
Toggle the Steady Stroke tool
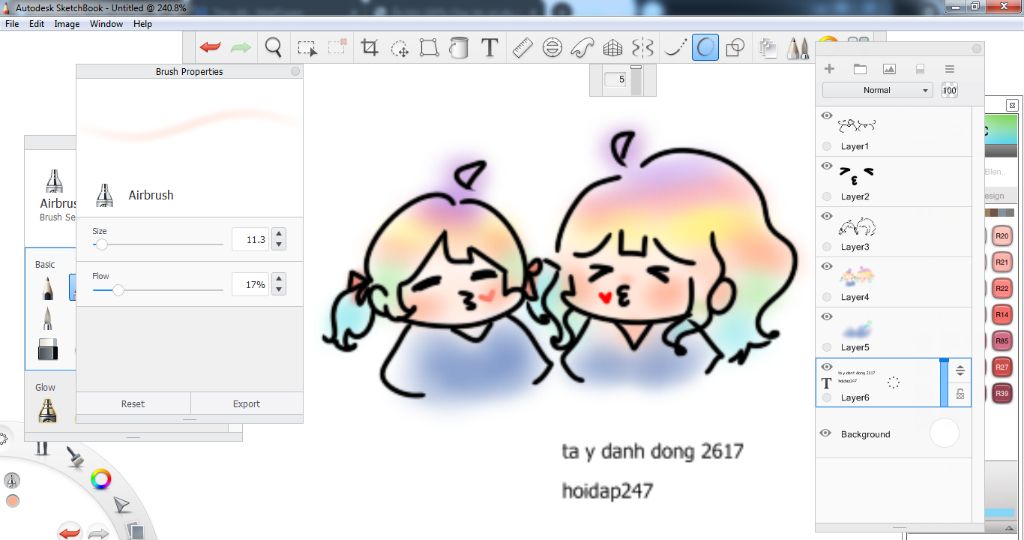[x=675, y=48]
